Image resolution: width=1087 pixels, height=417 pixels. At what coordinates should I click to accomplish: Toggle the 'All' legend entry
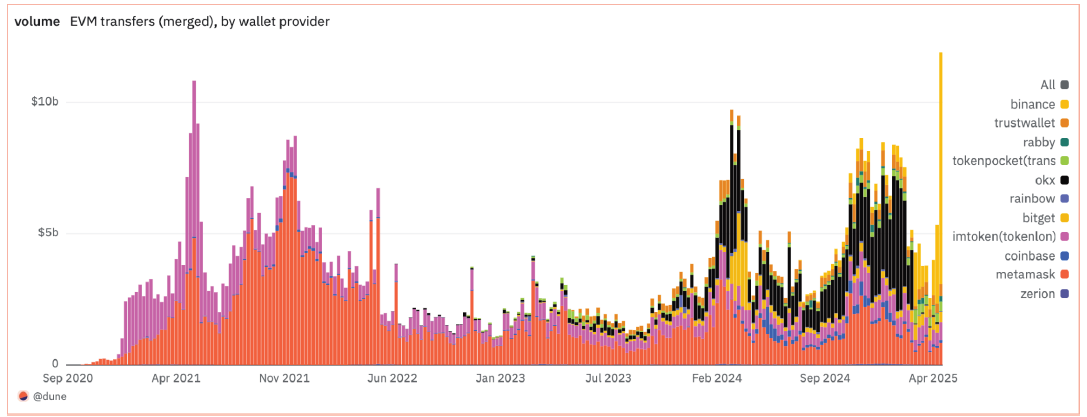(x=1047, y=85)
